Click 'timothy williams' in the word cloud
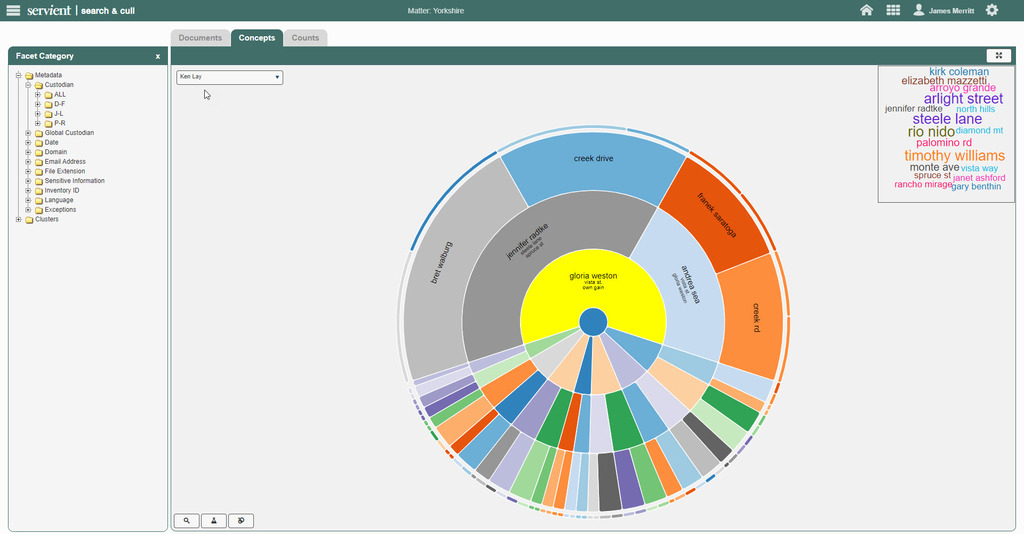The height and width of the screenshot is (534, 1024). pyautogui.click(x=954, y=156)
